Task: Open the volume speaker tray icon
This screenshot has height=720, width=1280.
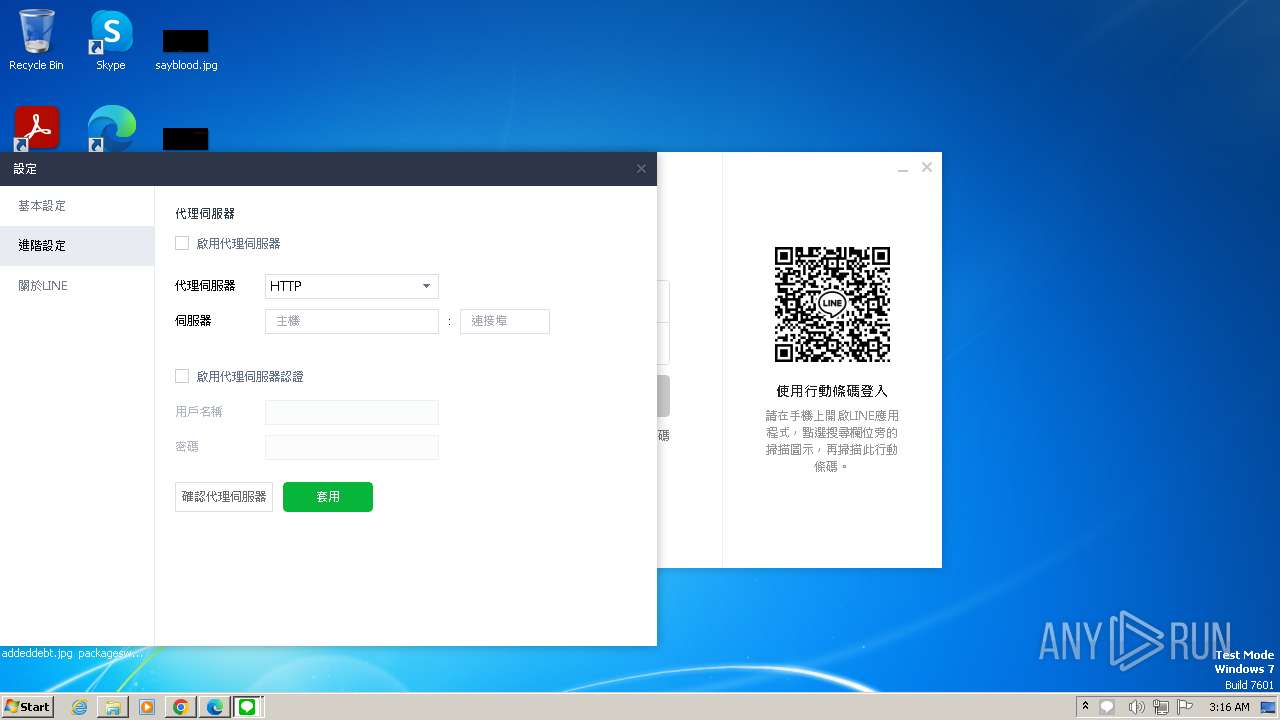Action: (x=1136, y=707)
